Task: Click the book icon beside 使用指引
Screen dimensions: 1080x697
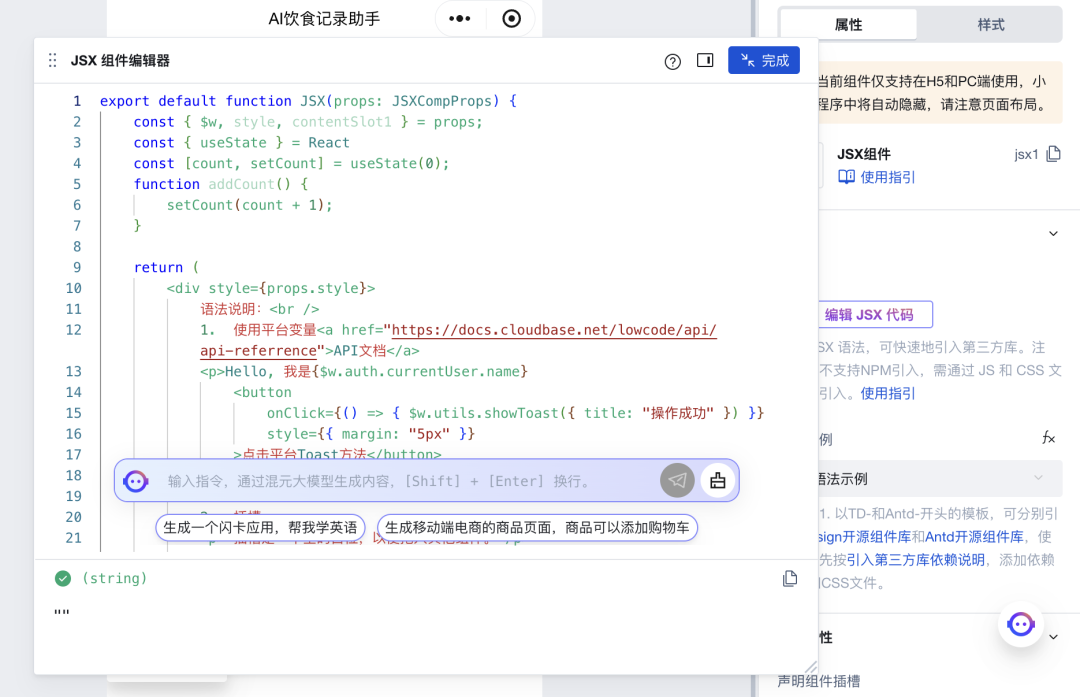Action: (x=847, y=177)
